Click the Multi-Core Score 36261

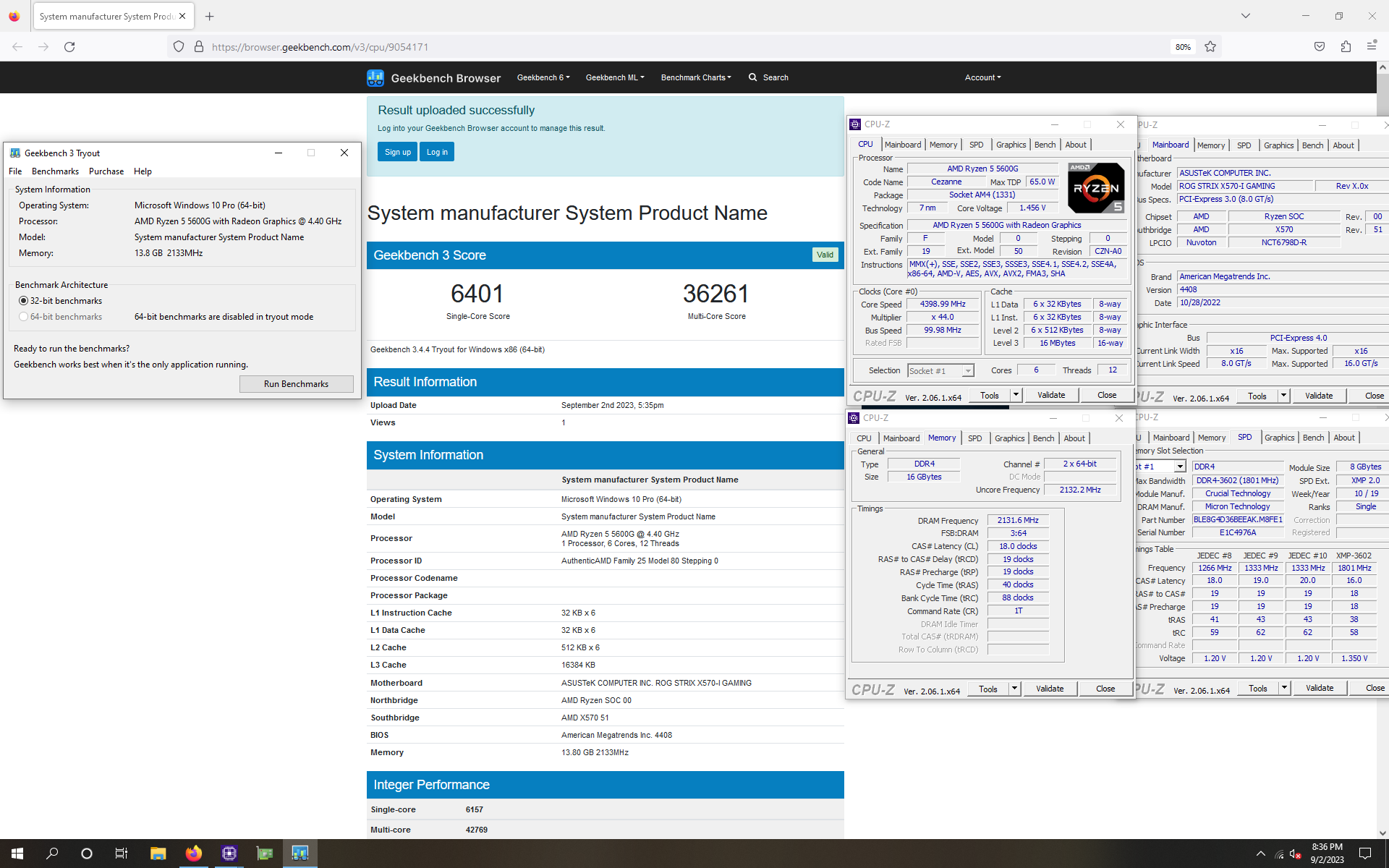coord(716,294)
